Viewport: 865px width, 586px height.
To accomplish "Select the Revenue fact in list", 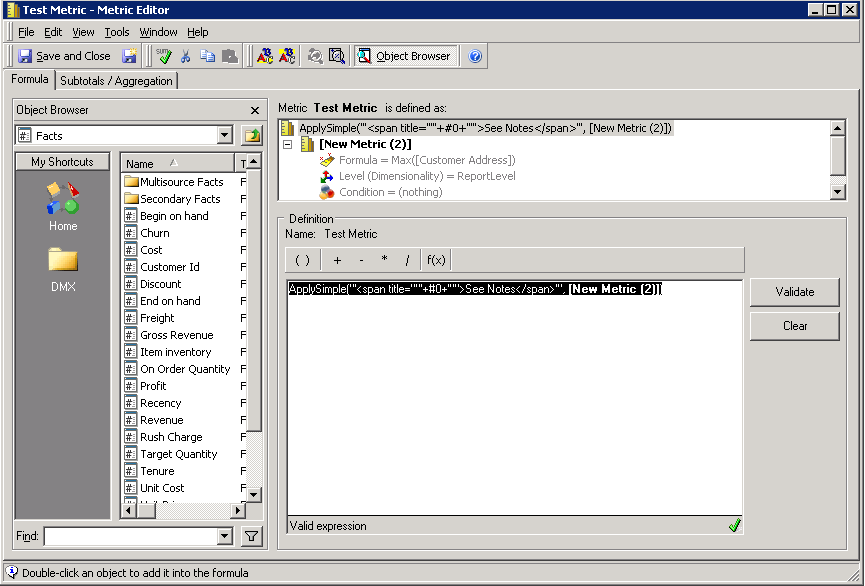I will (x=161, y=420).
